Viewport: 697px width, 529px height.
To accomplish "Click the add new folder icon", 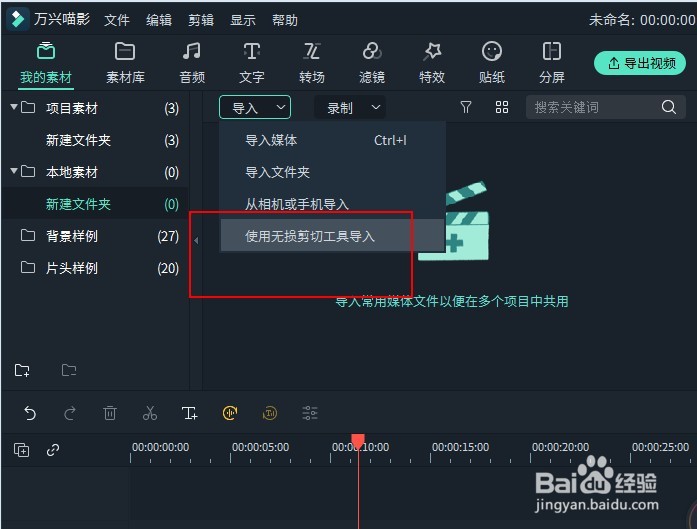I will tap(22, 370).
